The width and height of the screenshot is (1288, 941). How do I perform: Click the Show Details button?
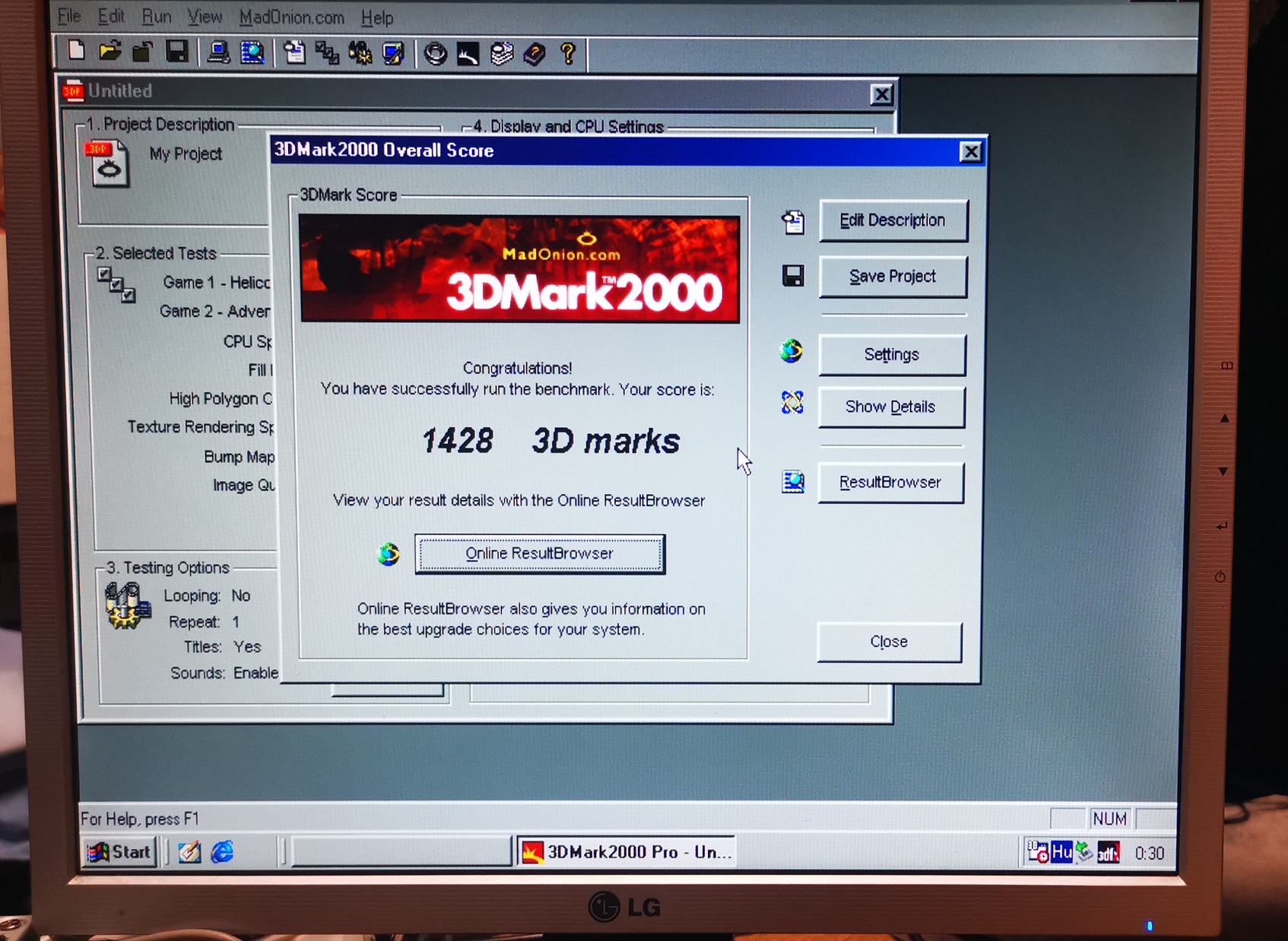890,407
